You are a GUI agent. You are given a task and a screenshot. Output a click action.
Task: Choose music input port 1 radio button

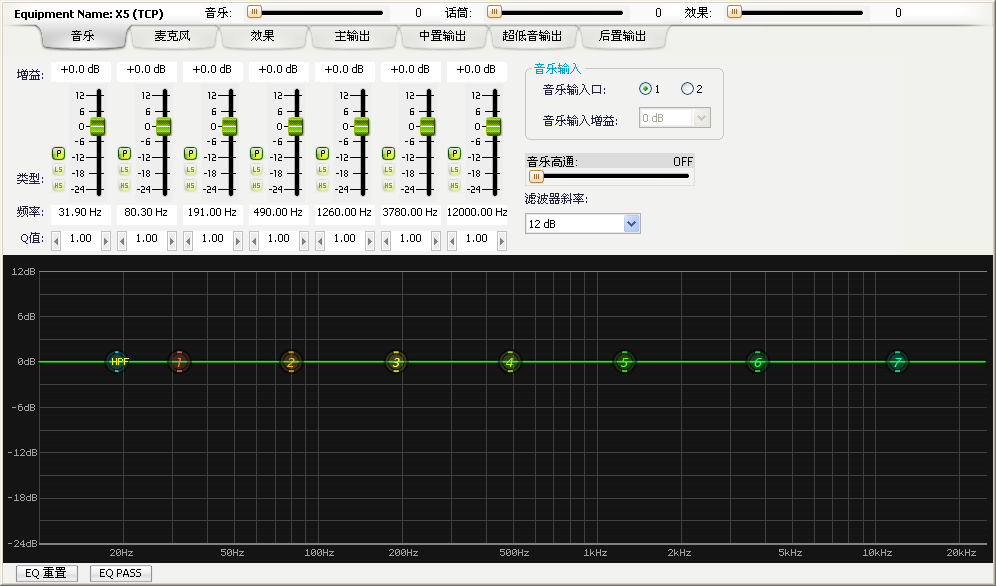click(645, 89)
